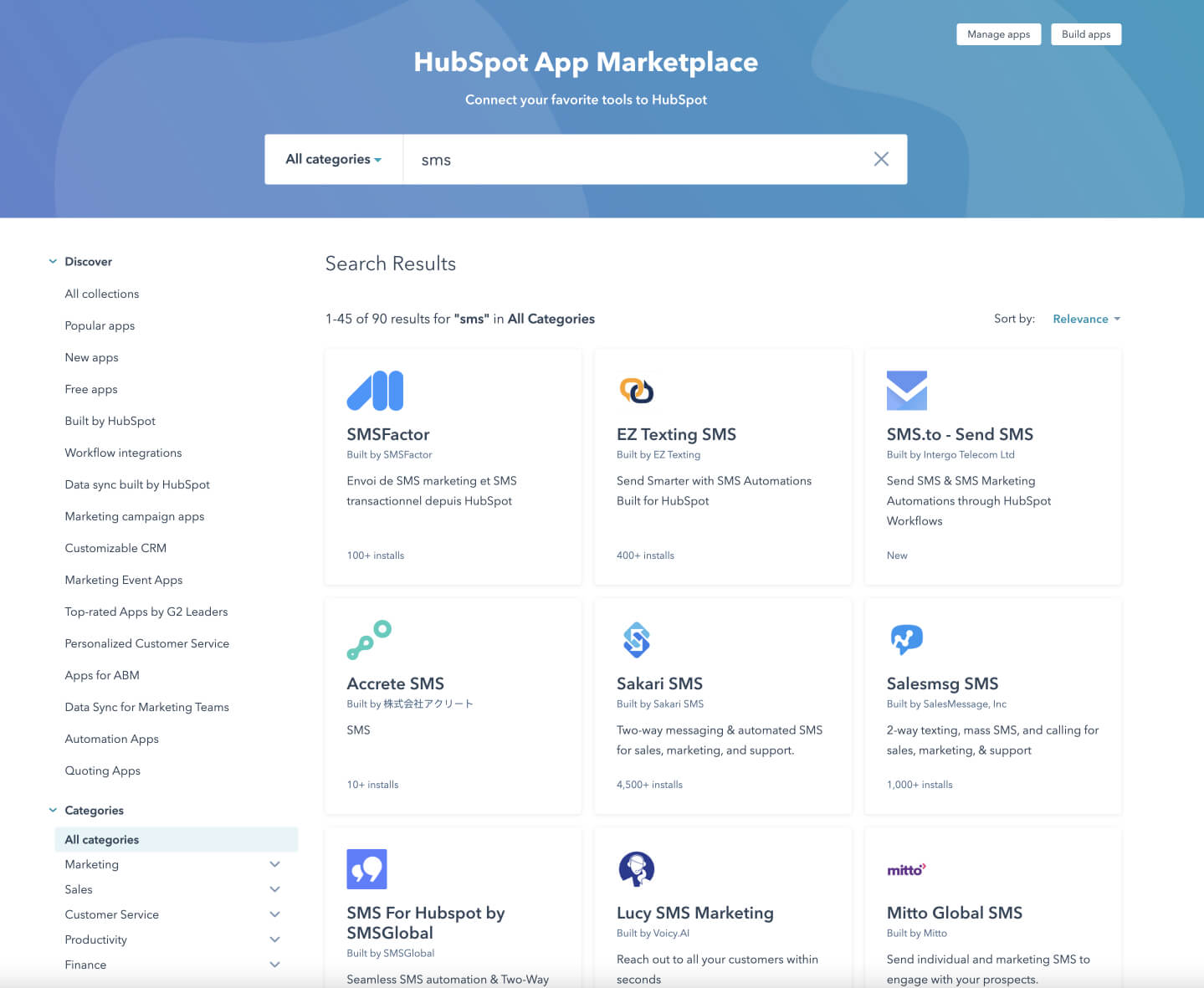1204x988 pixels.
Task: Open Quoting Apps
Action: tap(103, 770)
